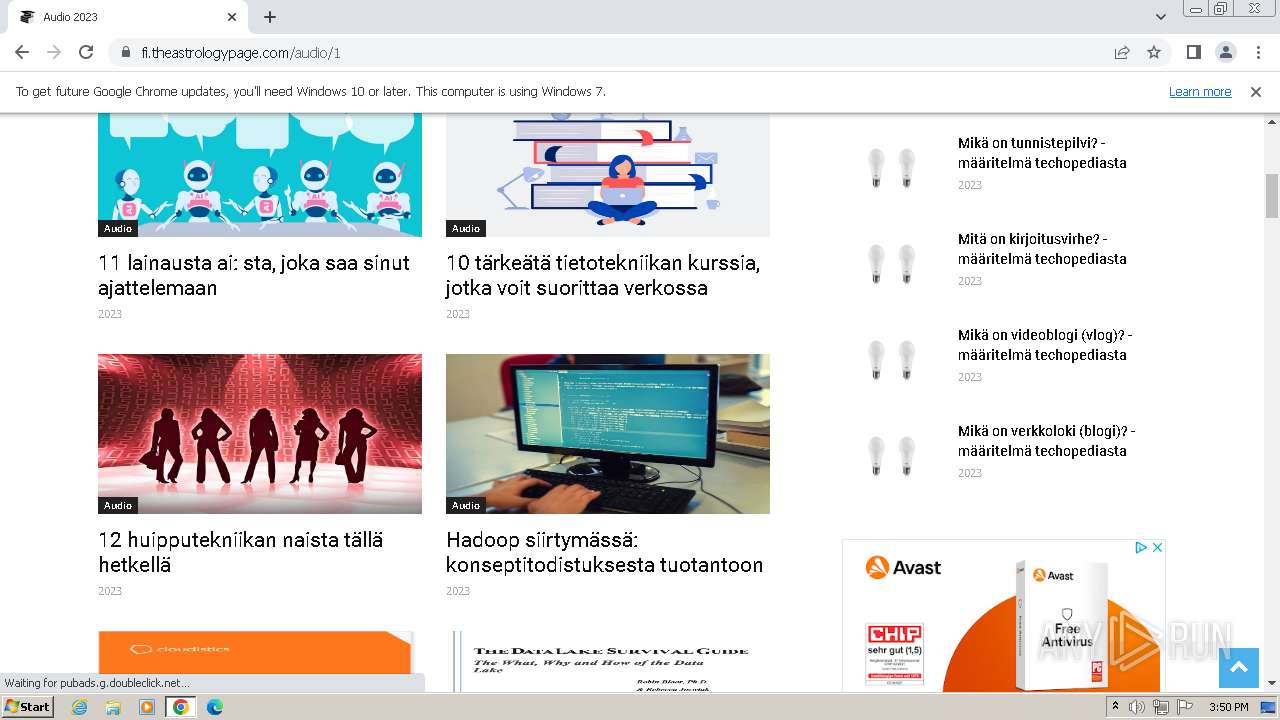Click the 3:50 PM system clock
The height and width of the screenshot is (720, 1280).
pos(1228,707)
